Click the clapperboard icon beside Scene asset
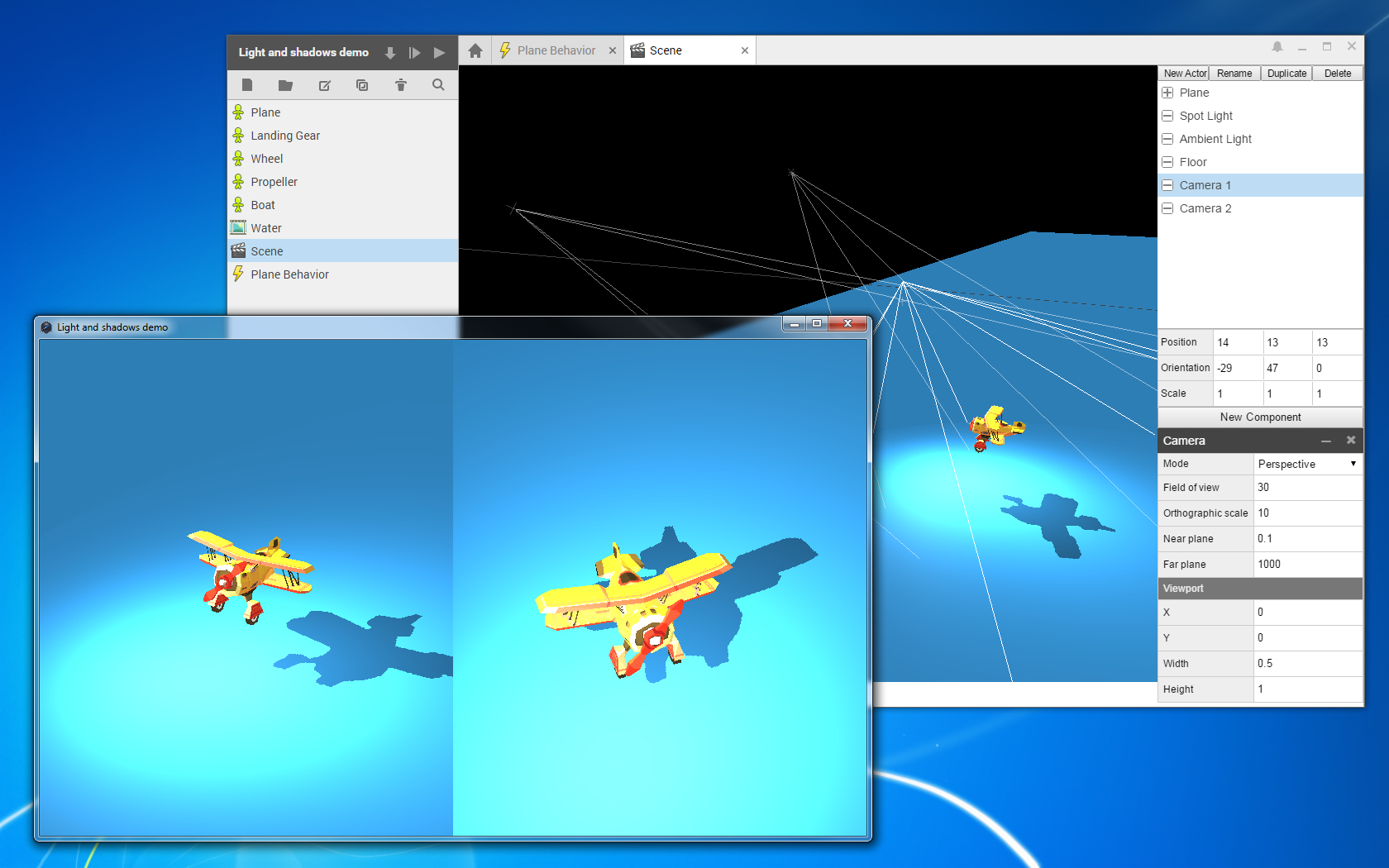Image resolution: width=1389 pixels, height=868 pixels. tap(238, 250)
